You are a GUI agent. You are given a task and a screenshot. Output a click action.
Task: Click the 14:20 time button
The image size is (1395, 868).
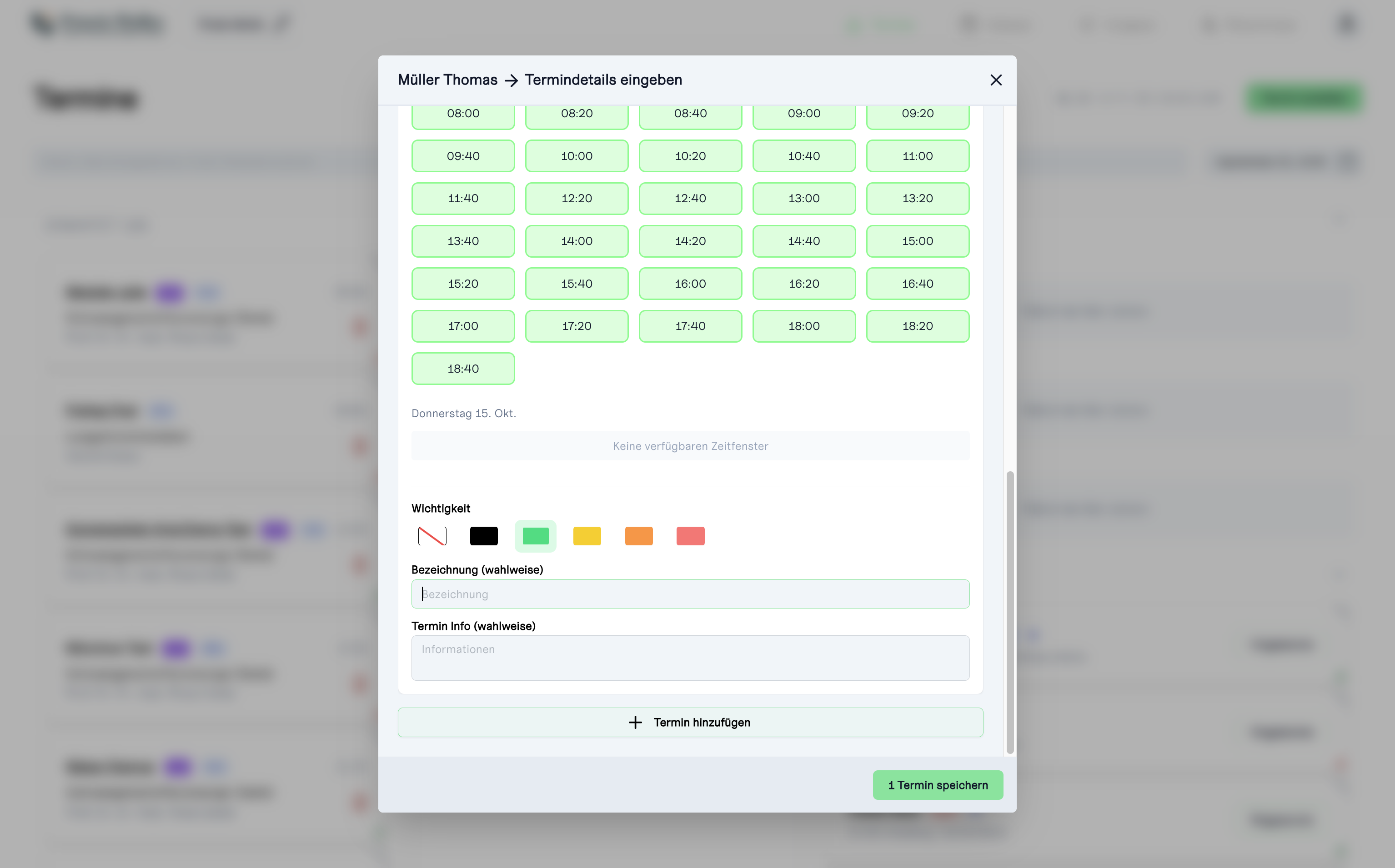[x=690, y=241]
